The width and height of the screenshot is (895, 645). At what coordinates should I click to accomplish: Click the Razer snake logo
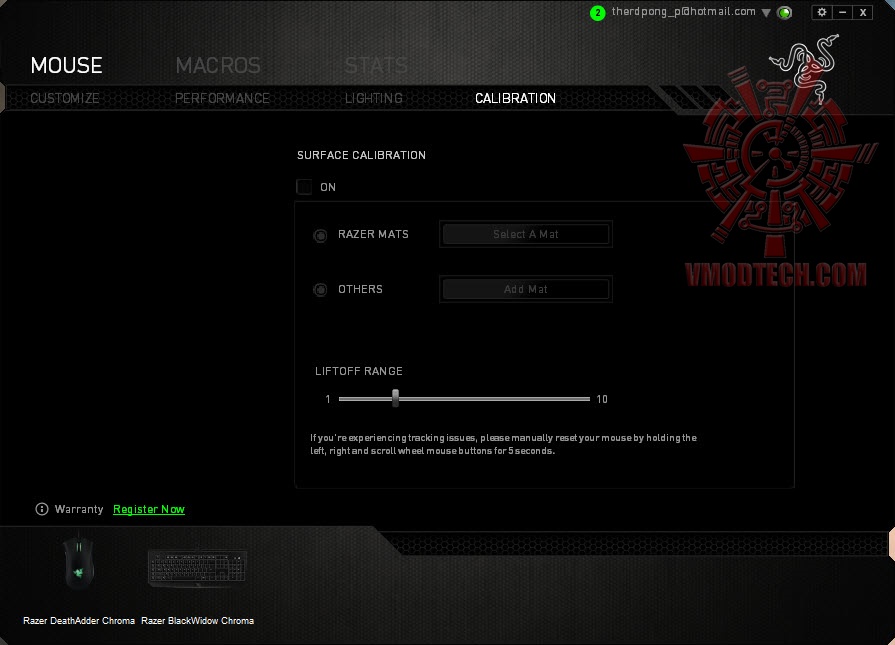[x=805, y=68]
